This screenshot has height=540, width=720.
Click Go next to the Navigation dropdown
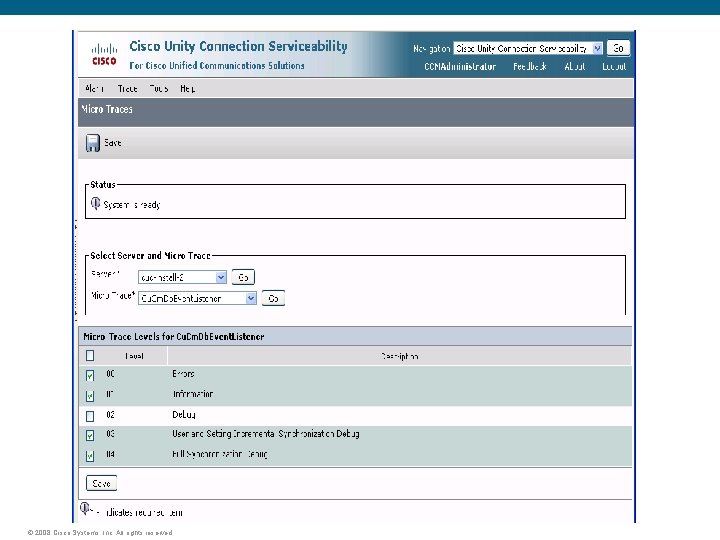point(618,48)
